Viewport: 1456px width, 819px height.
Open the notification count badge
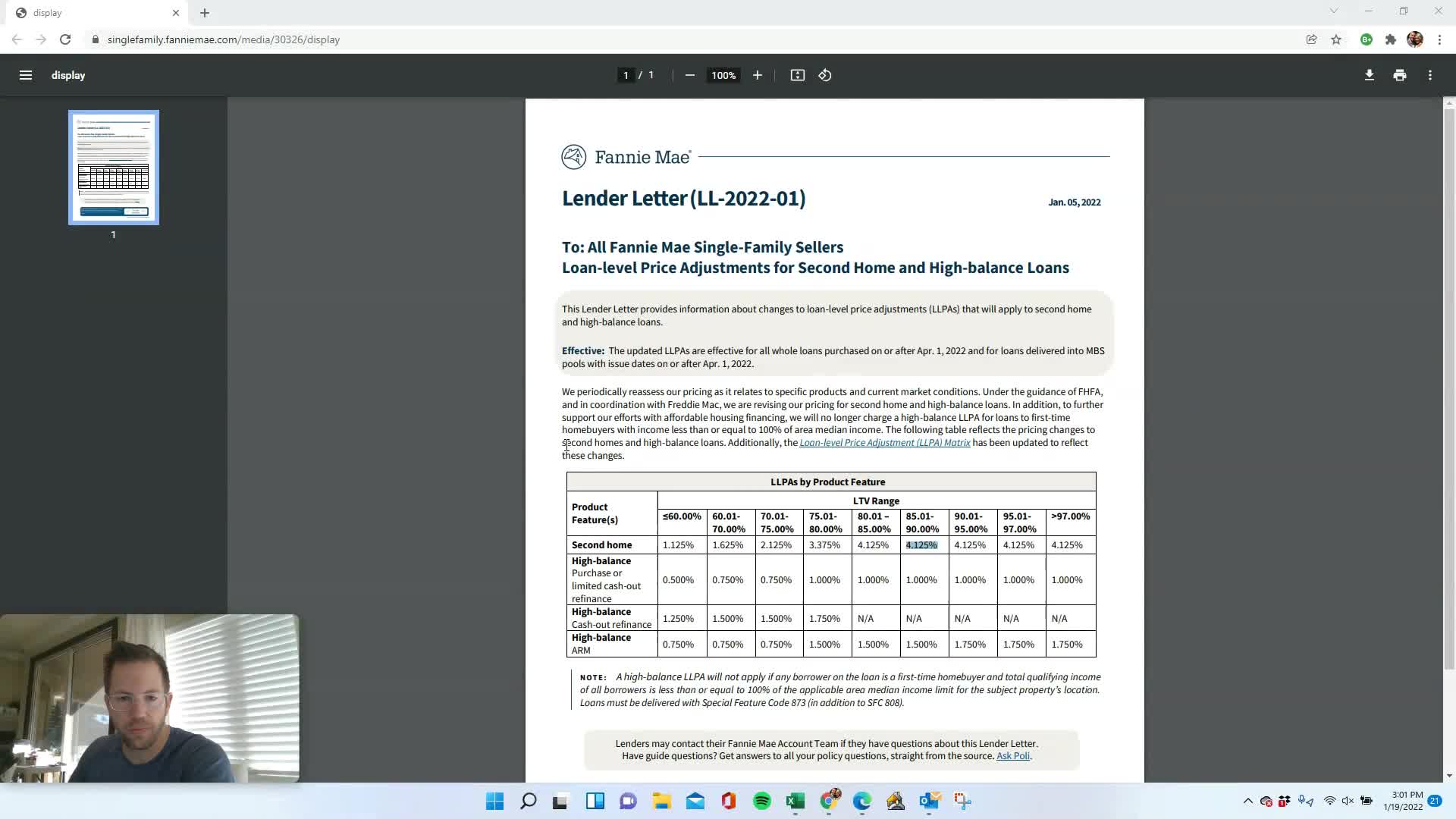click(1435, 801)
